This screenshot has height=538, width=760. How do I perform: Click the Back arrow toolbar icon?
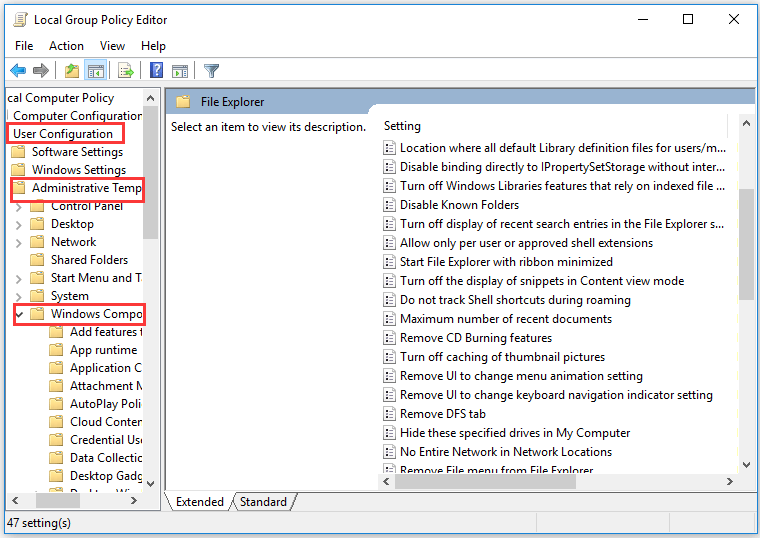(x=18, y=71)
